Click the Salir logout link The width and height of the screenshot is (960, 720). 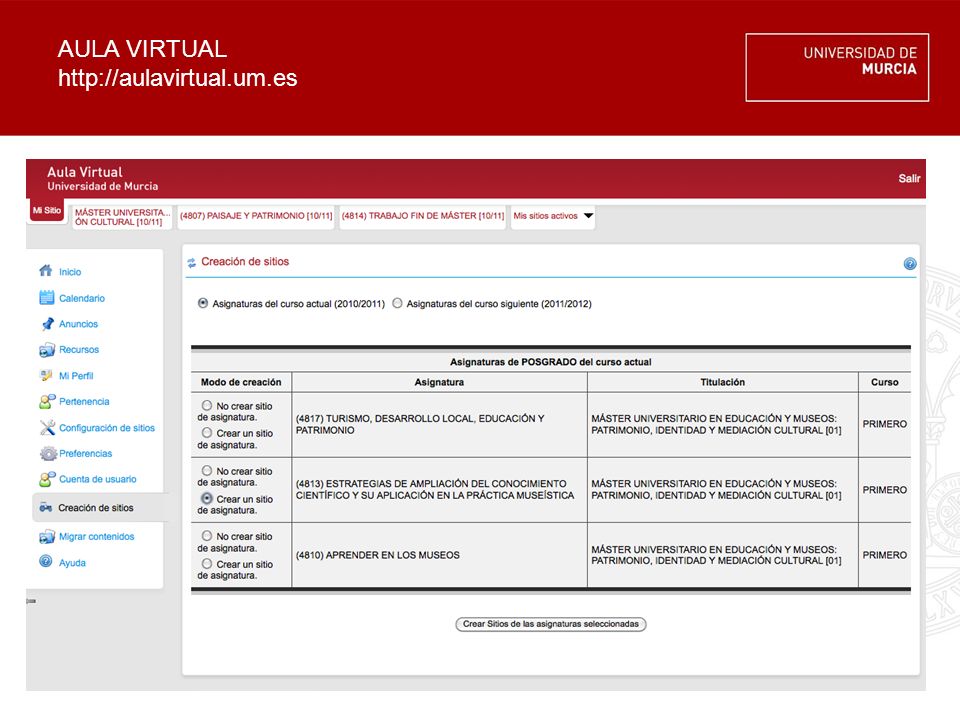[909, 178]
